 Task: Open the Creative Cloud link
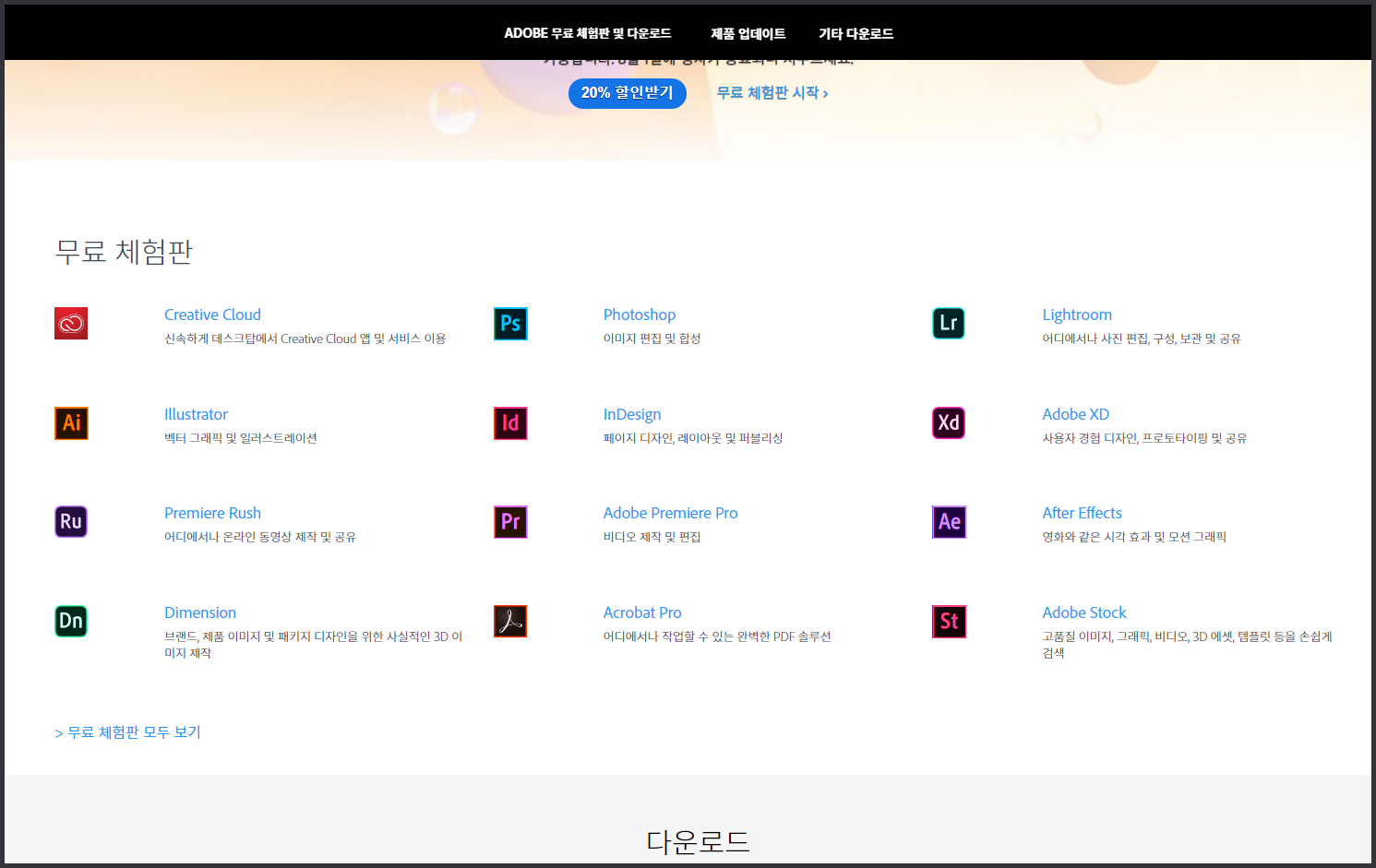pos(212,315)
